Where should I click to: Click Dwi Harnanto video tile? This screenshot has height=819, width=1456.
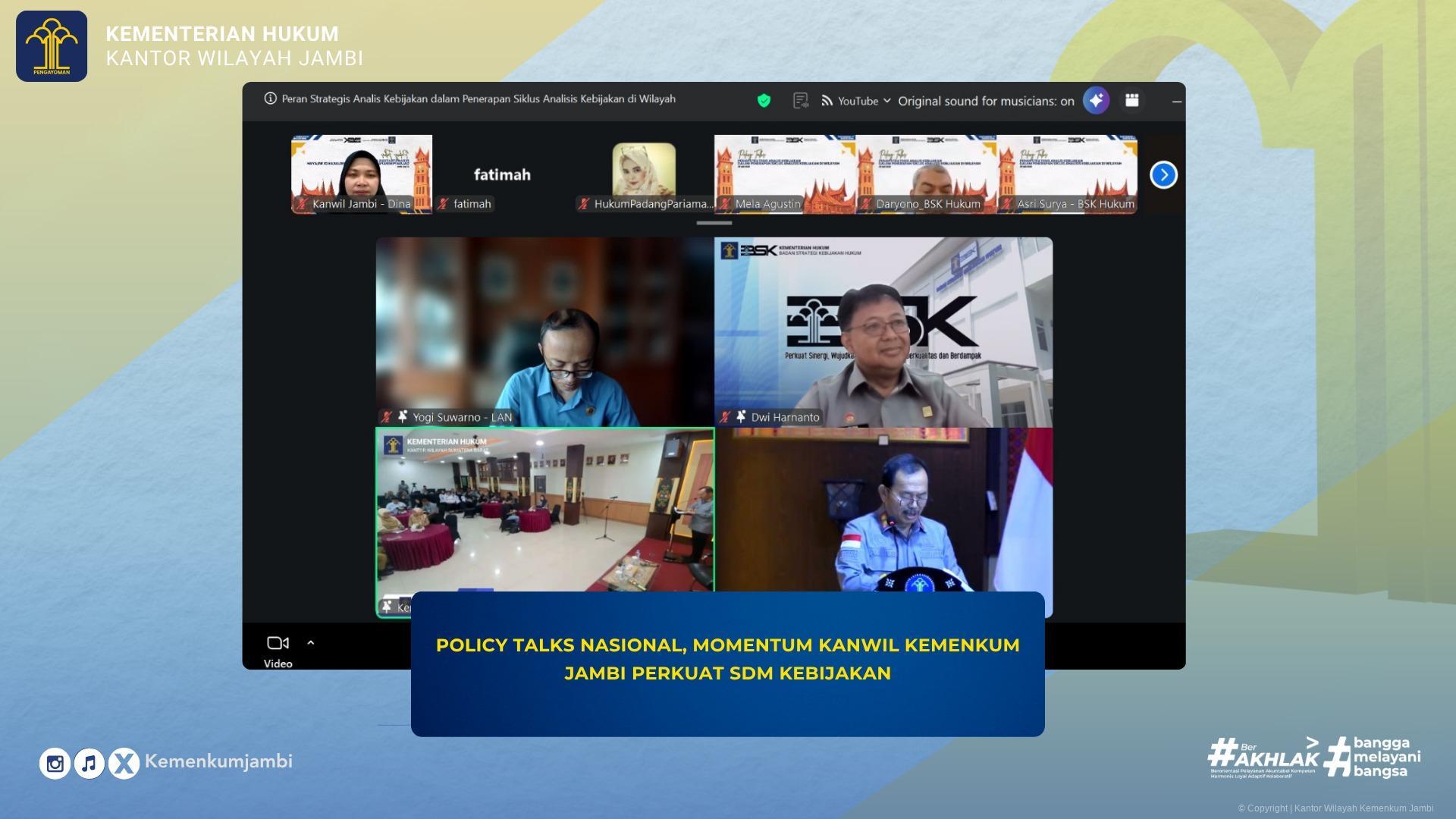(x=883, y=332)
